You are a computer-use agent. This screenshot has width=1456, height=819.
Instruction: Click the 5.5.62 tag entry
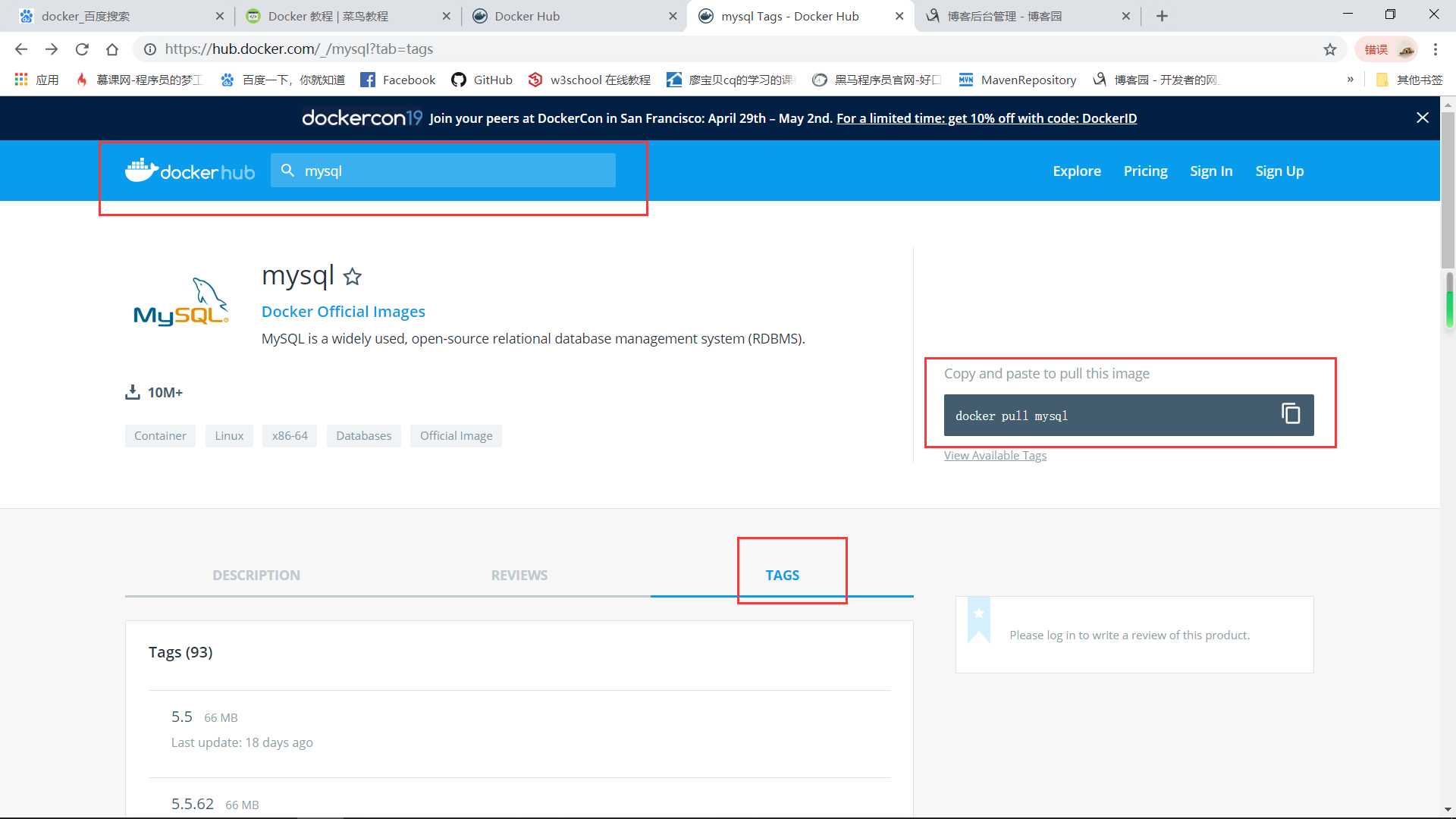(x=193, y=804)
